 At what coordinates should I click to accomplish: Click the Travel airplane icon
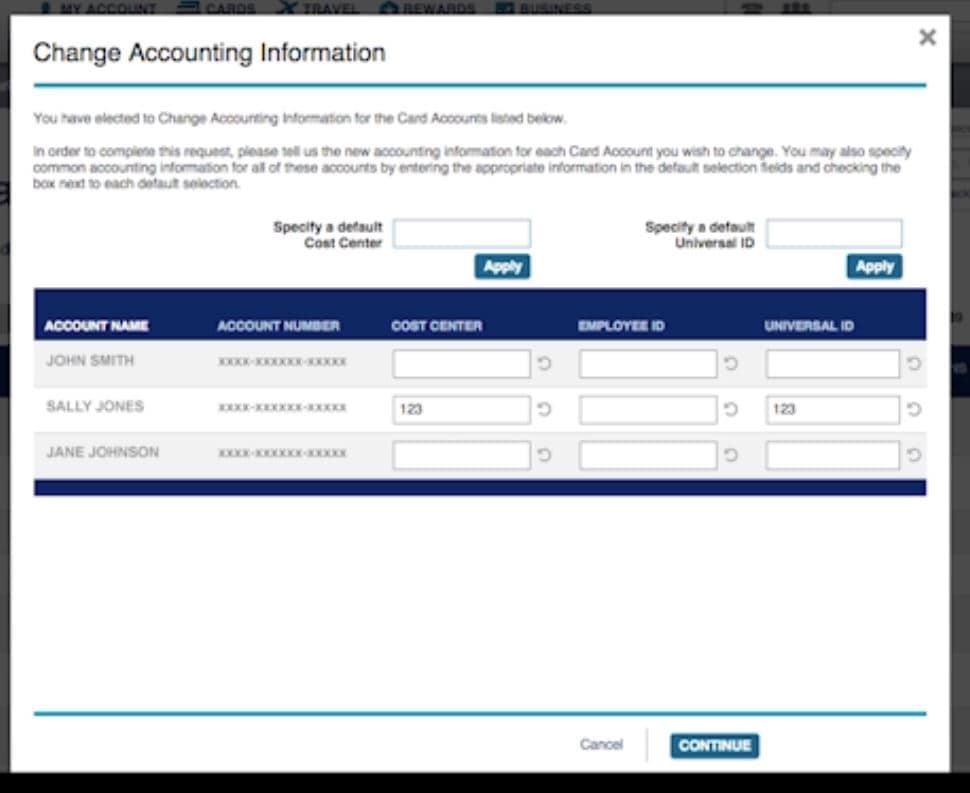(x=289, y=8)
